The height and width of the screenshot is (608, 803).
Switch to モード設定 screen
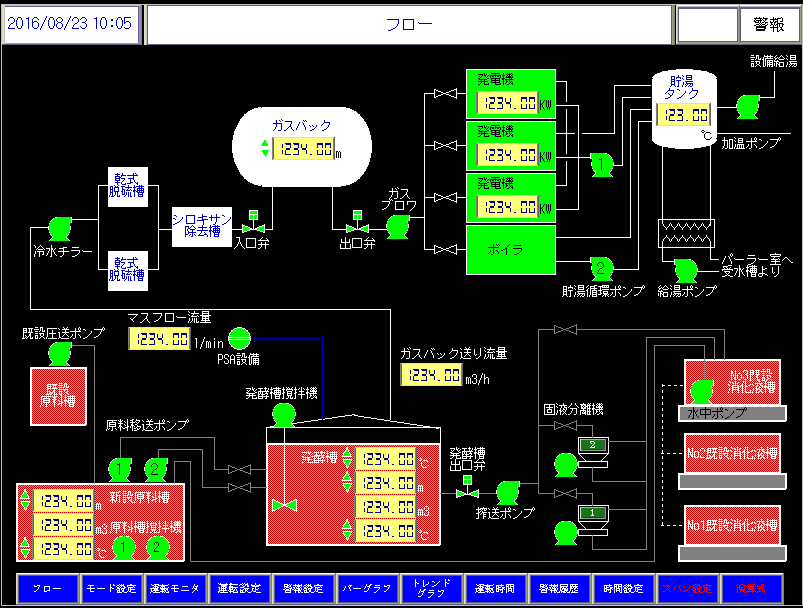coord(112,589)
